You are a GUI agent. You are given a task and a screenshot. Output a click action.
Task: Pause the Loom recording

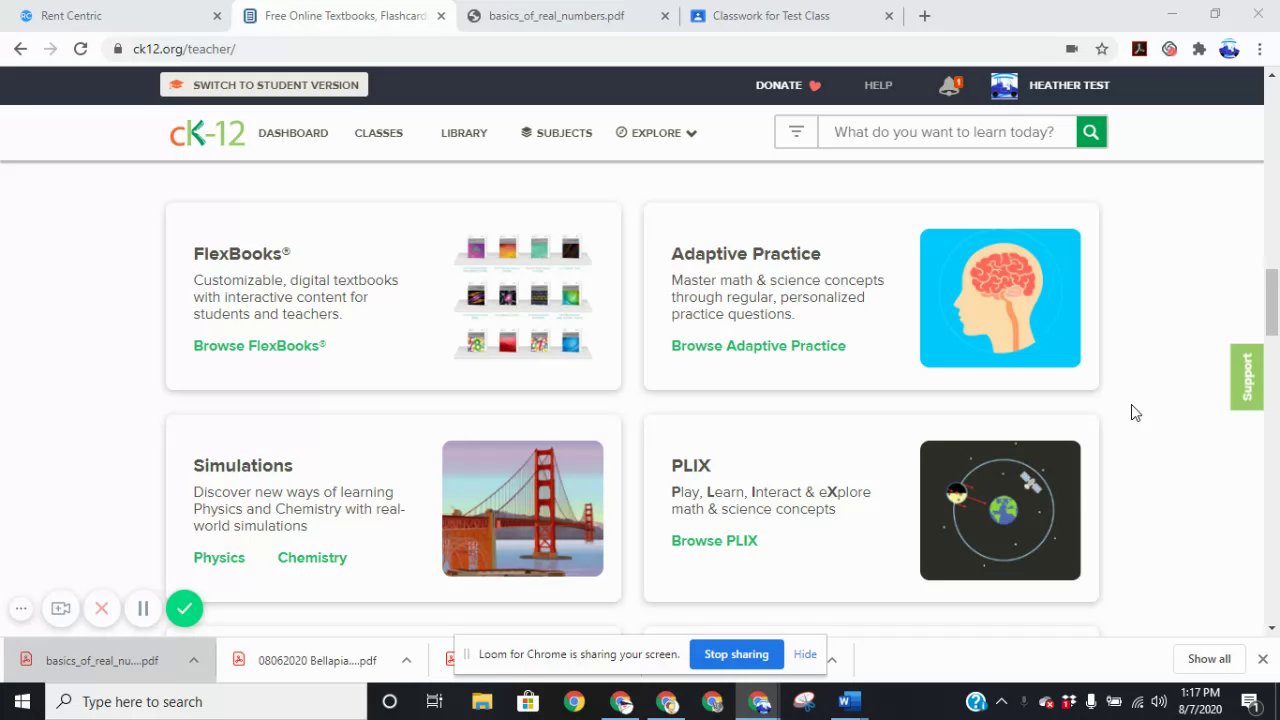click(143, 608)
